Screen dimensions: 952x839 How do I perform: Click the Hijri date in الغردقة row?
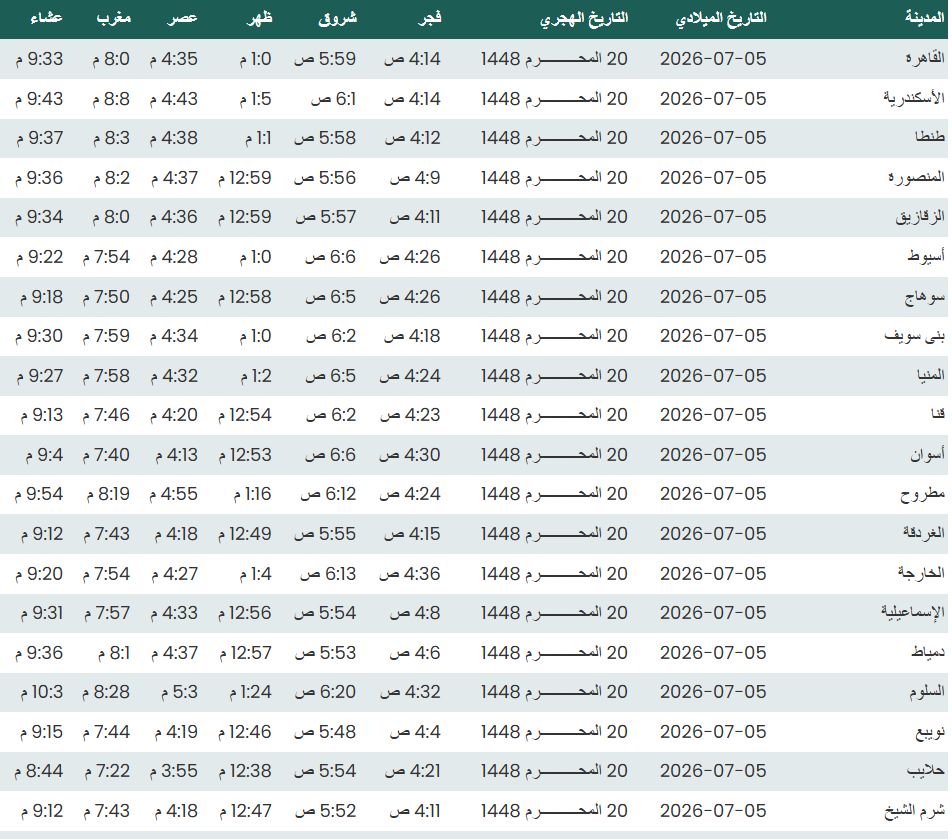(x=554, y=534)
